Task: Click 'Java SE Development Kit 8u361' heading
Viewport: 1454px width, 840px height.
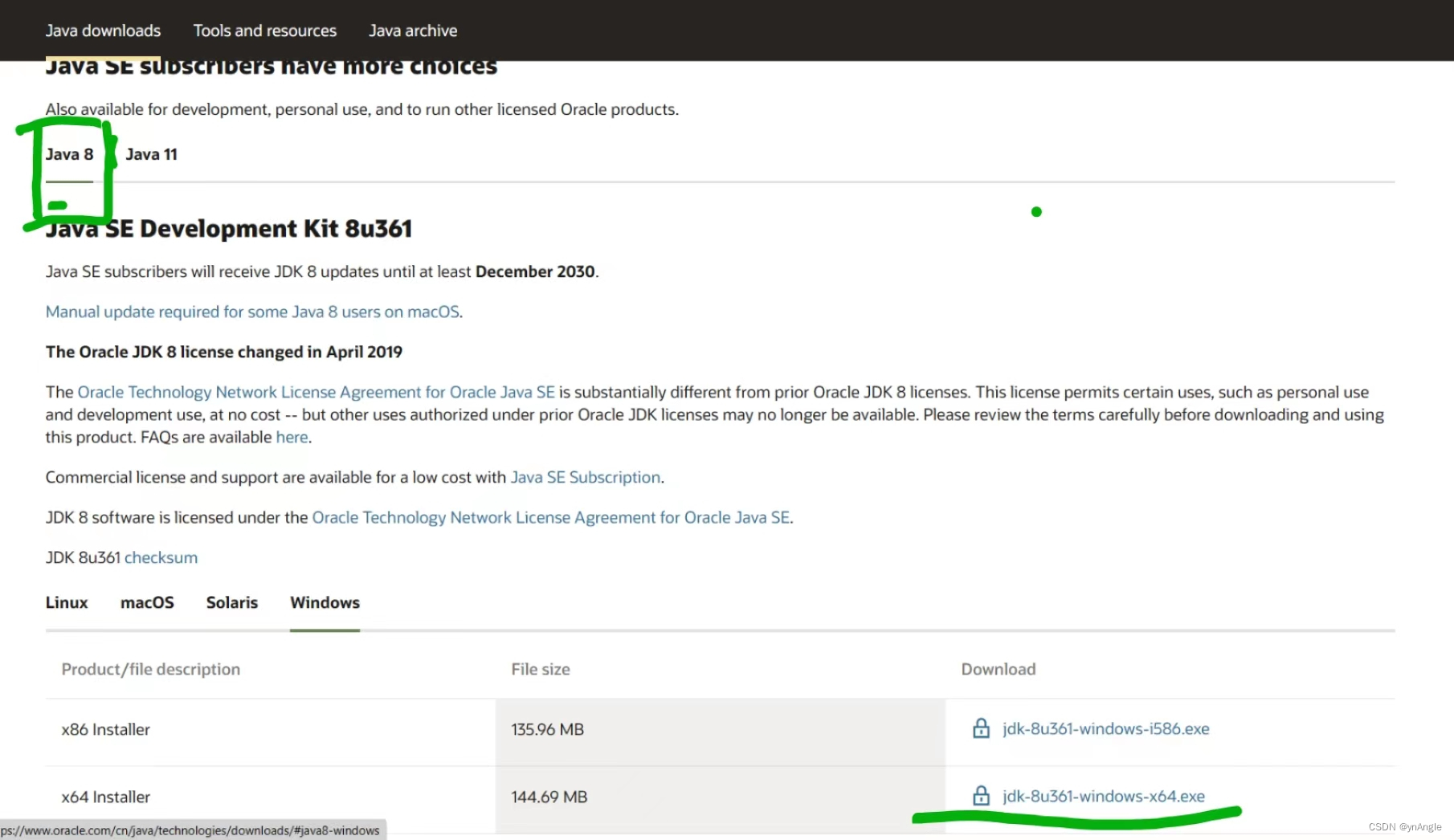Action: point(228,229)
